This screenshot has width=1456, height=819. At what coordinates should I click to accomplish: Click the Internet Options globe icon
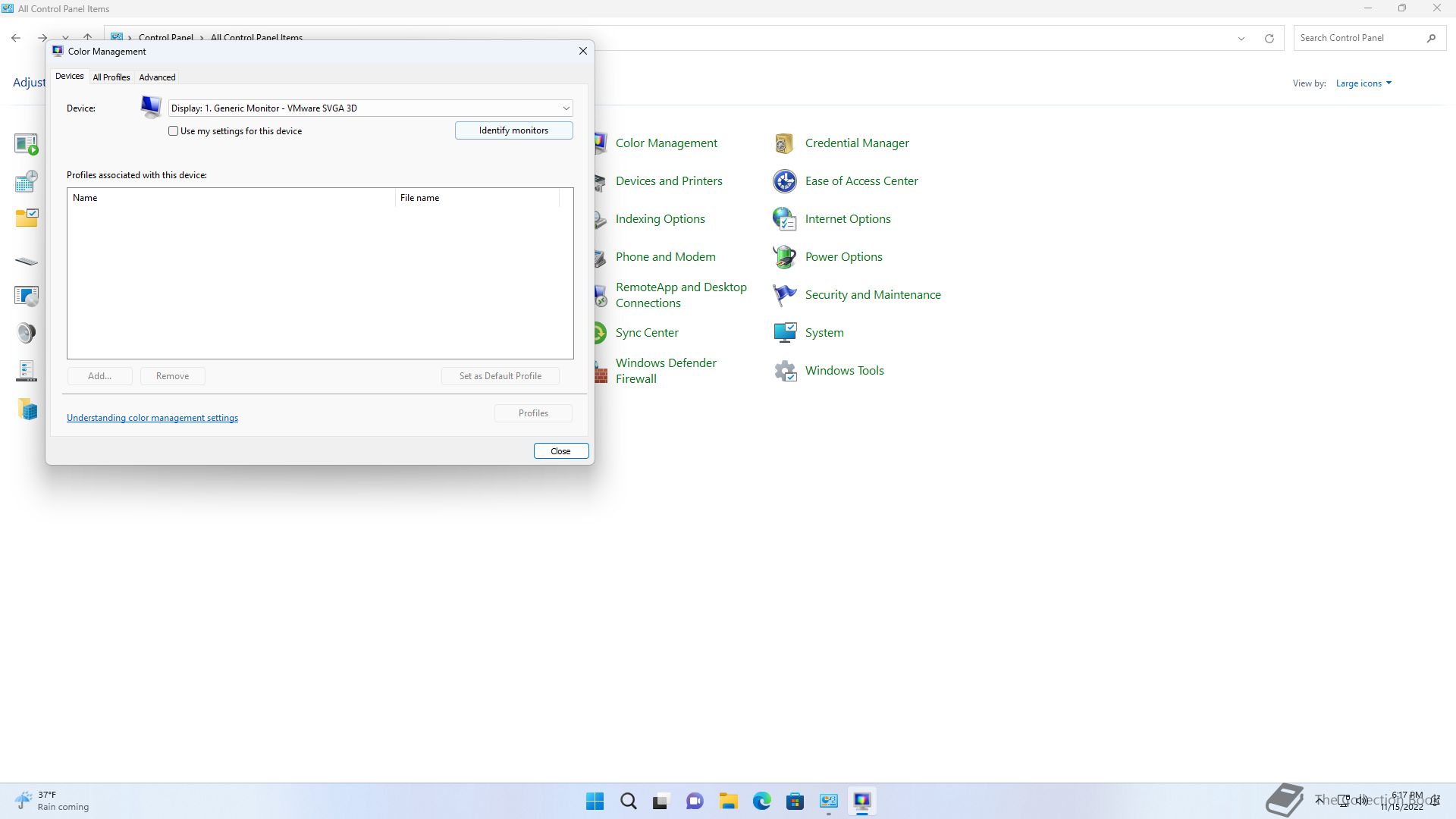(784, 218)
